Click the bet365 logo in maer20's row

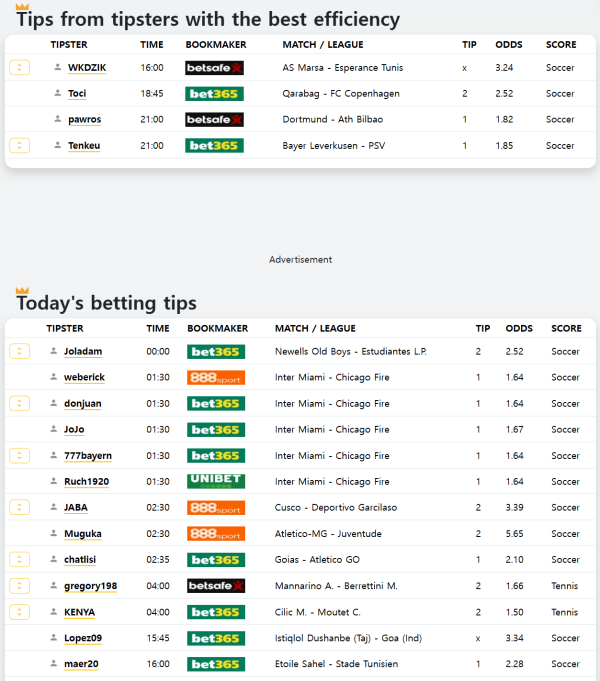point(215,663)
